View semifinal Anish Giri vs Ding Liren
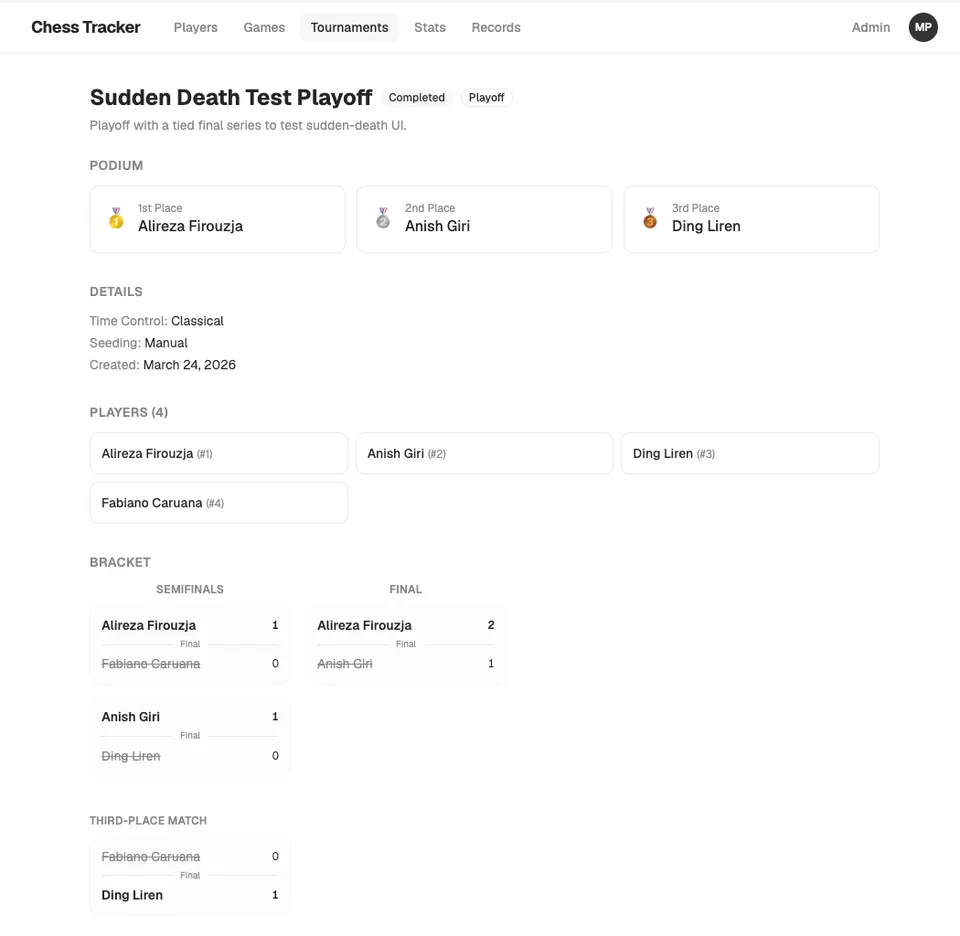This screenshot has height=936, width=960. click(x=190, y=736)
